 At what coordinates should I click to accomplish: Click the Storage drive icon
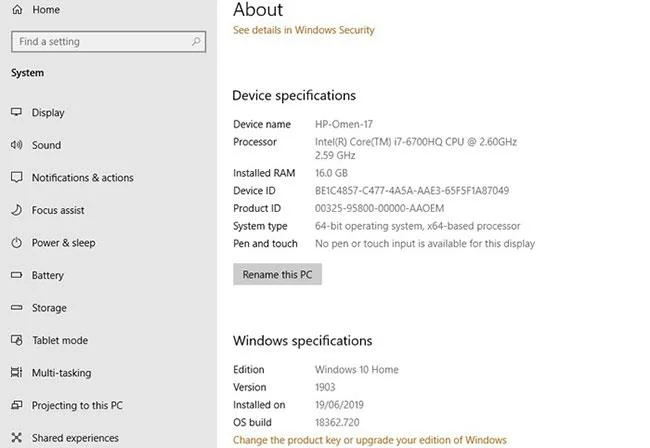[17, 308]
